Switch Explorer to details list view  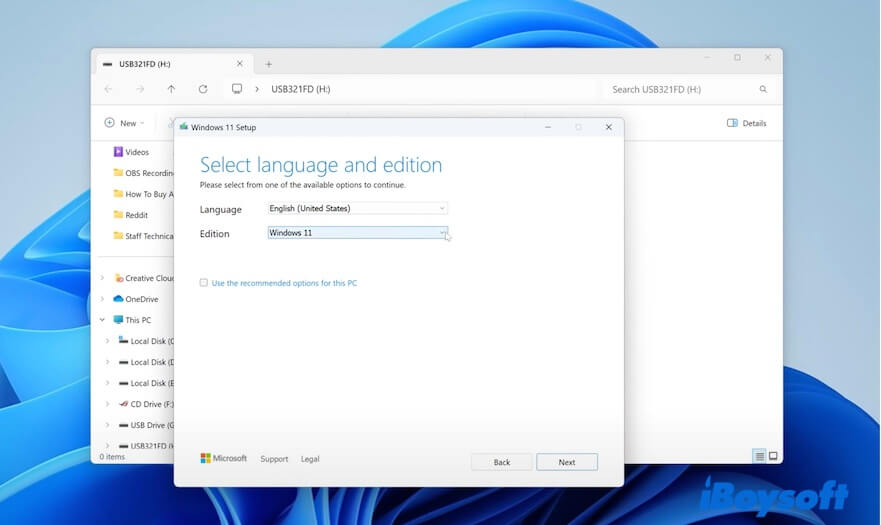click(759, 456)
